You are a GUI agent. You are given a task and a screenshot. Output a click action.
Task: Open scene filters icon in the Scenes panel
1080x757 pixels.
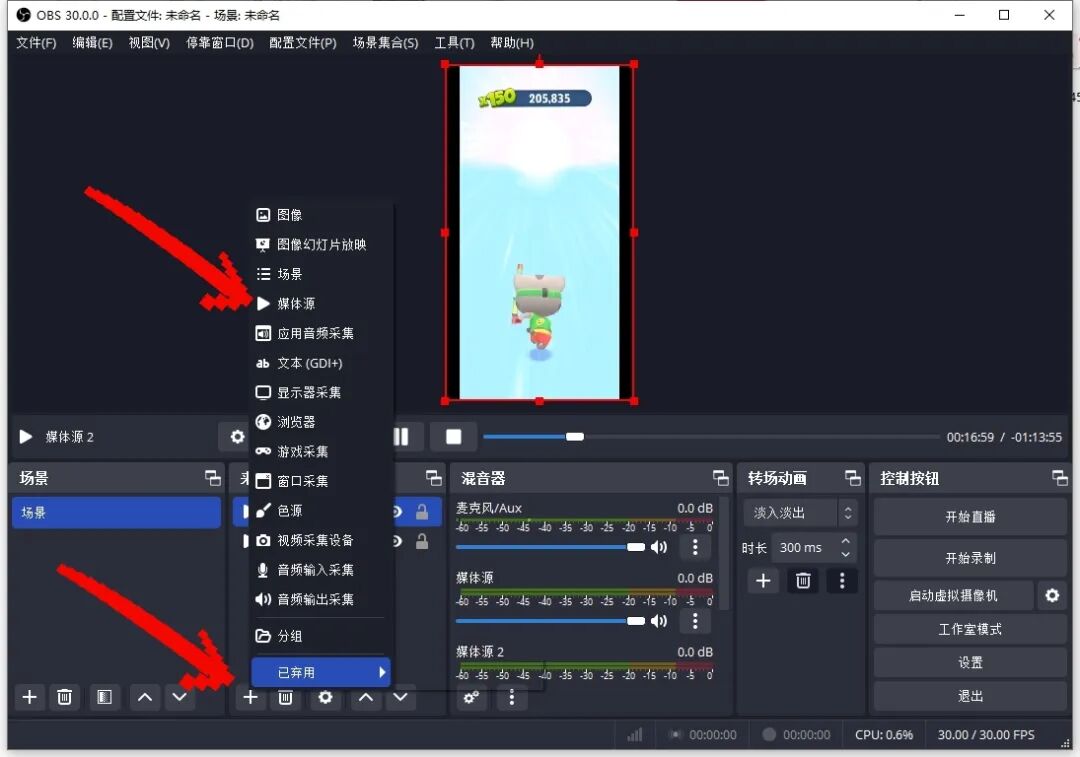tap(104, 697)
